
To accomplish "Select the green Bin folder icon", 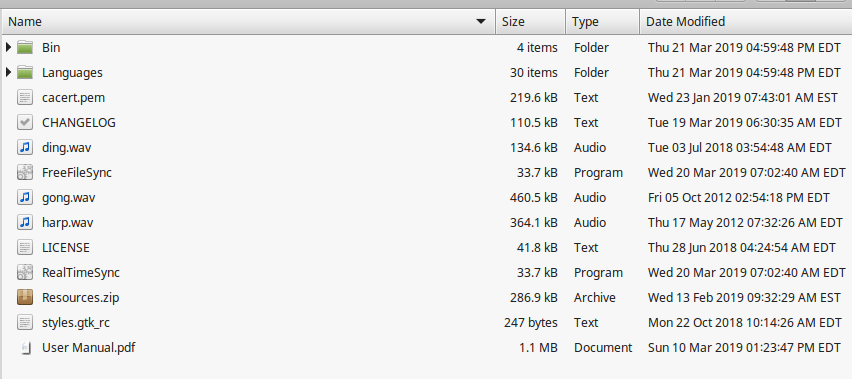I will 25,47.
